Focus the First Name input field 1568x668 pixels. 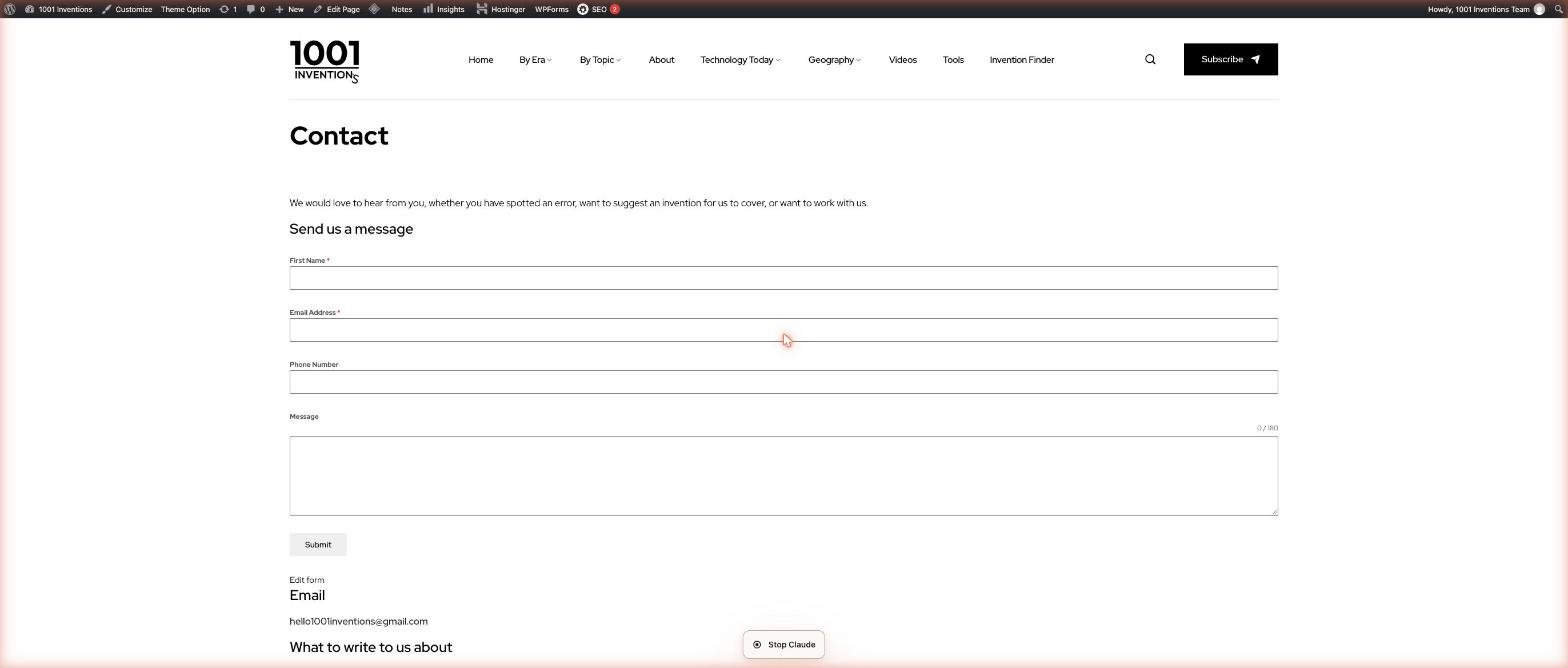click(x=784, y=278)
